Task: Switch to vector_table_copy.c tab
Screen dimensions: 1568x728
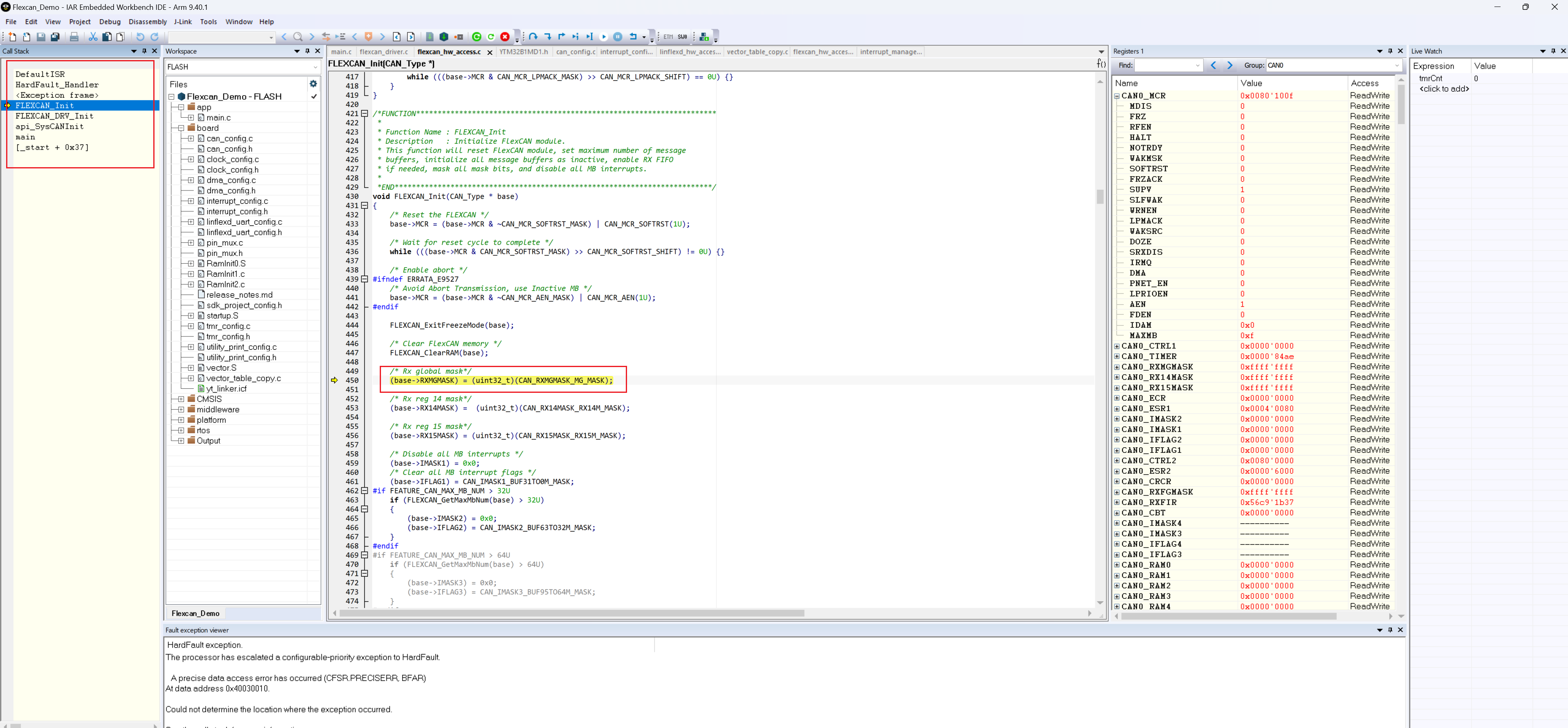Action: (x=757, y=52)
